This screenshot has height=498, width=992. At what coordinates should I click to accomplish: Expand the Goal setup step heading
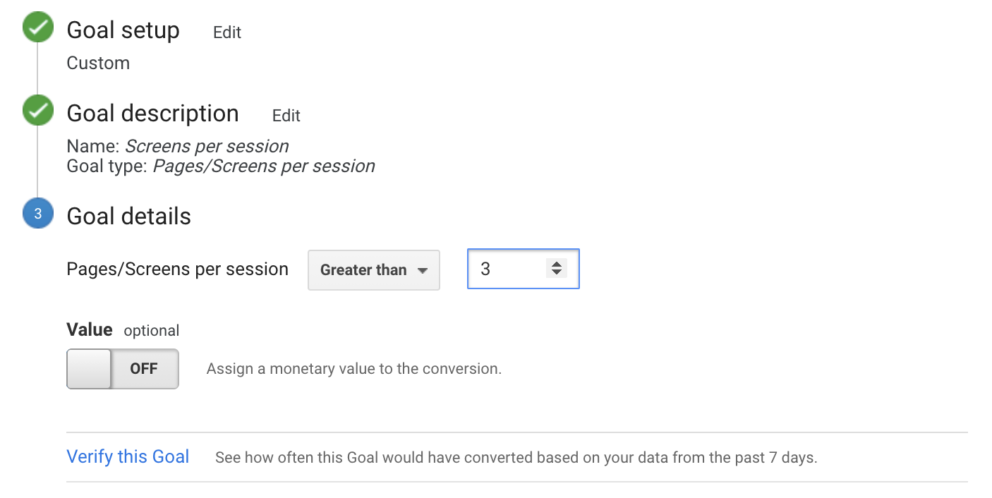point(123,31)
